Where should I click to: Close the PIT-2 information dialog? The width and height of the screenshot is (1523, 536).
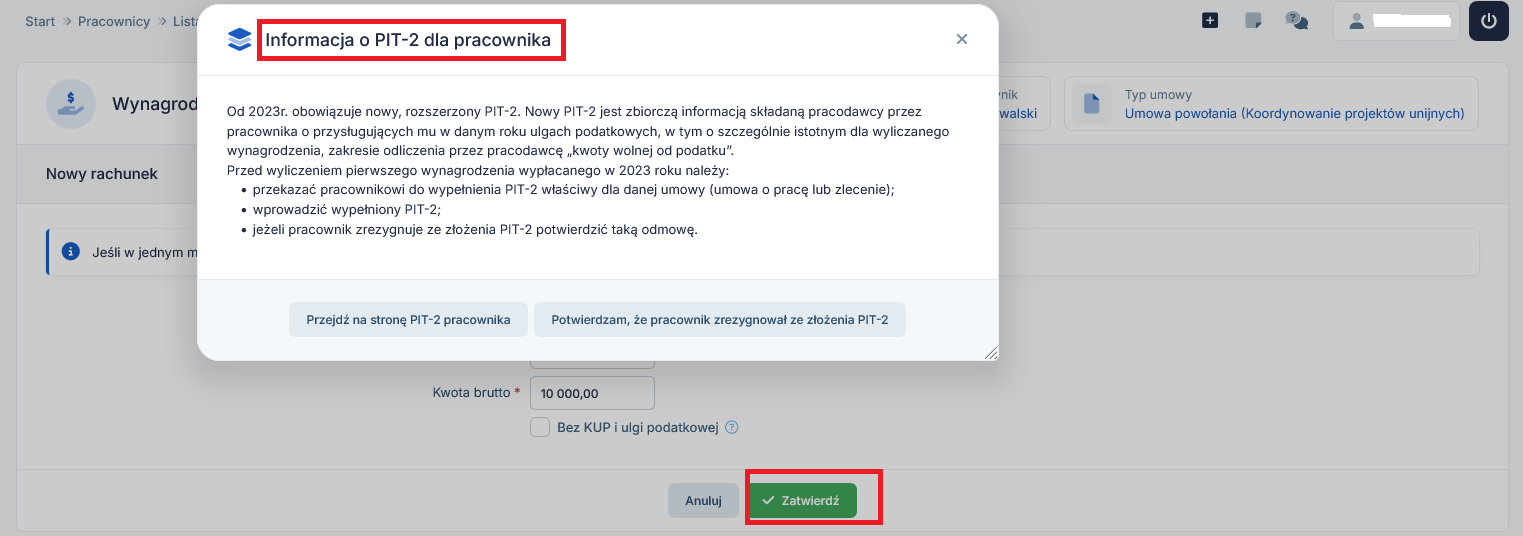[x=962, y=39]
